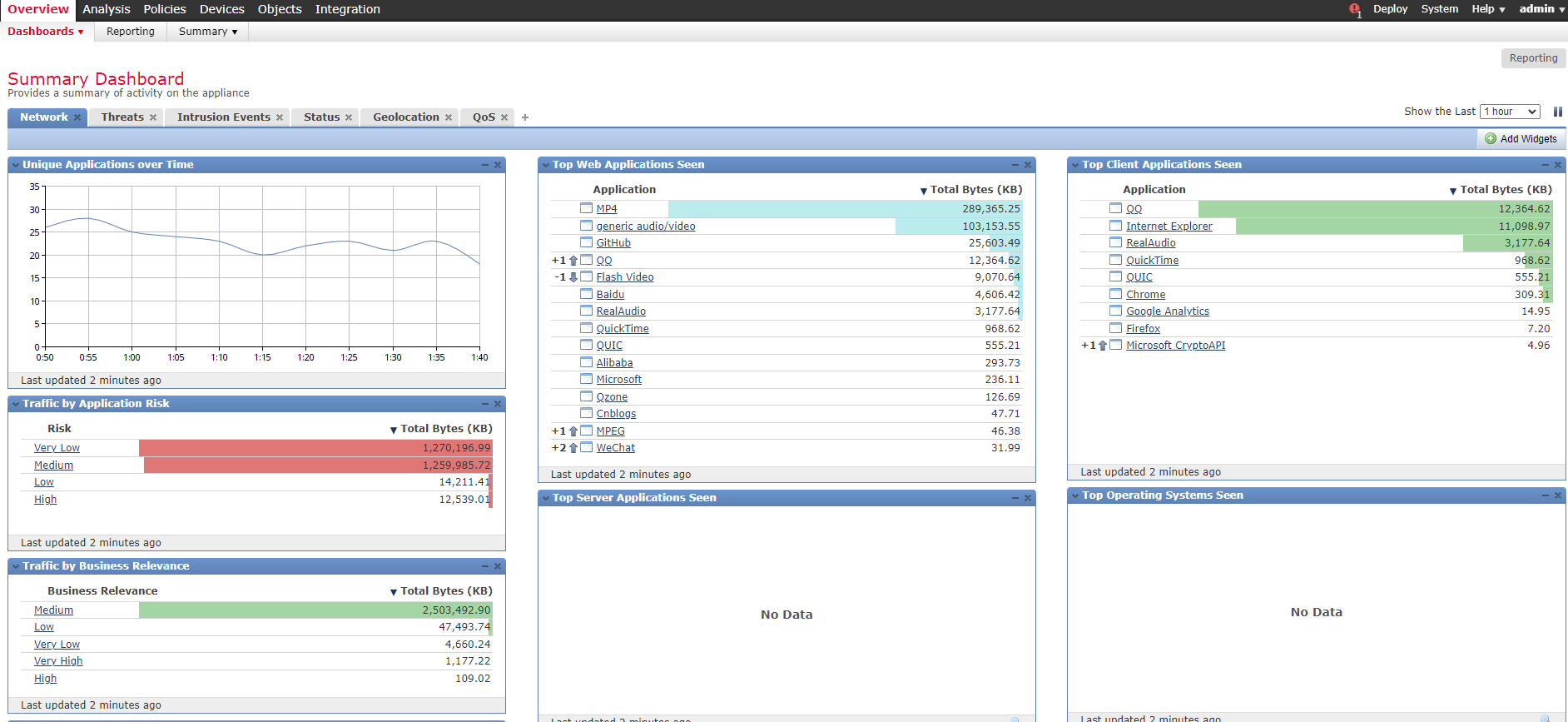Click the Reporting button at the right

click(x=1533, y=58)
